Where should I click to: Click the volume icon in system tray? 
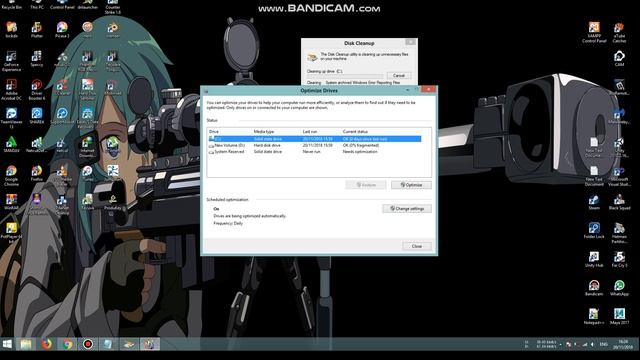[x=592, y=344]
